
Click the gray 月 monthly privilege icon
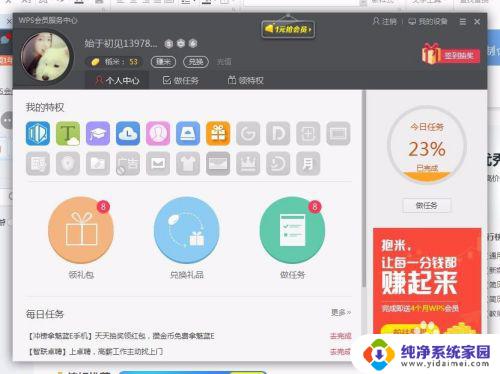308,163
